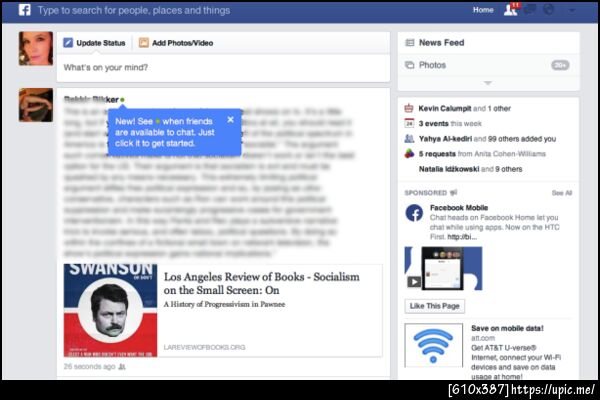The width and height of the screenshot is (600, 400).
Task: Click the News Feed list icon
Action: click(x=409, y=42)
